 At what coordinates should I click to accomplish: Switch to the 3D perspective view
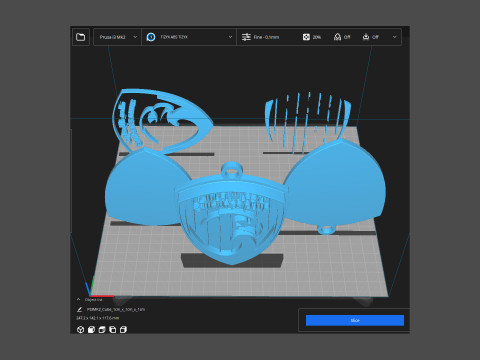pos(80,330)
